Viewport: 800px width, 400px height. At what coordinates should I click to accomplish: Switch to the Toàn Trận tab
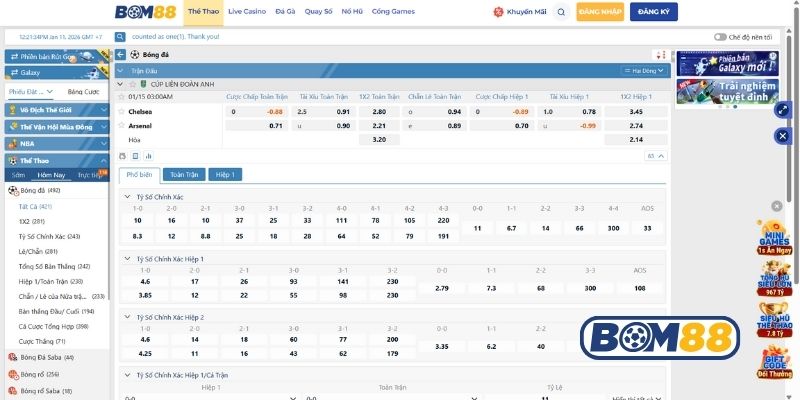click(x=184, y=174)
